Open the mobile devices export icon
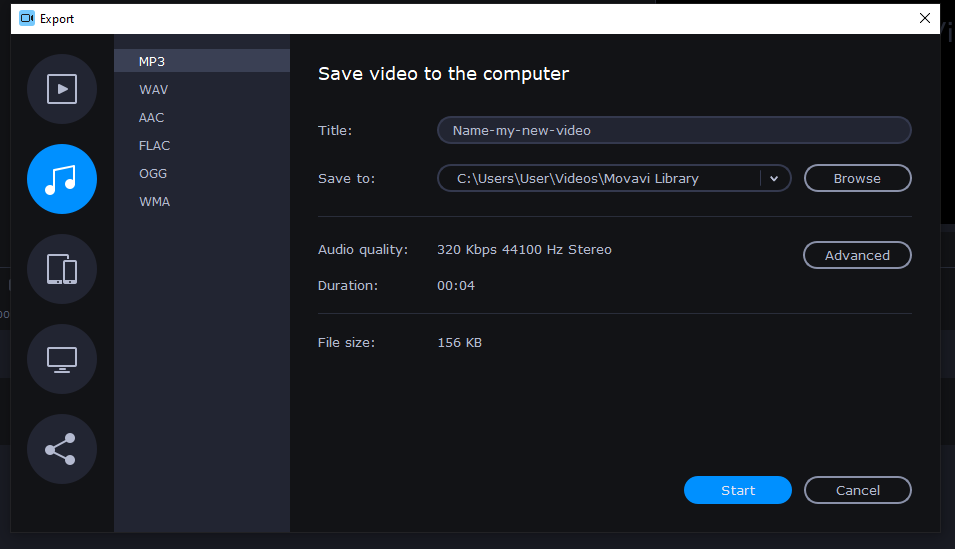Viewport: 955px width, 549px height. point(62,269)
